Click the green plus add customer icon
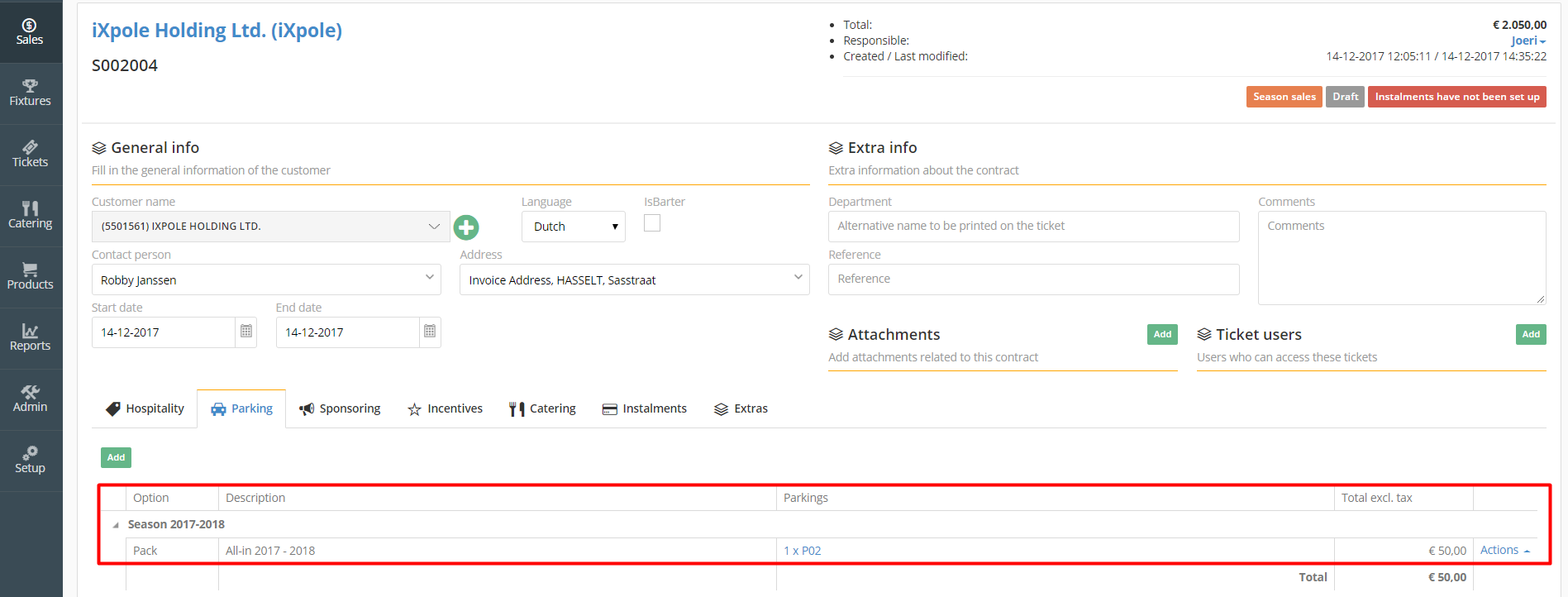The image size is (1568, 597). [x=466, y=227]
